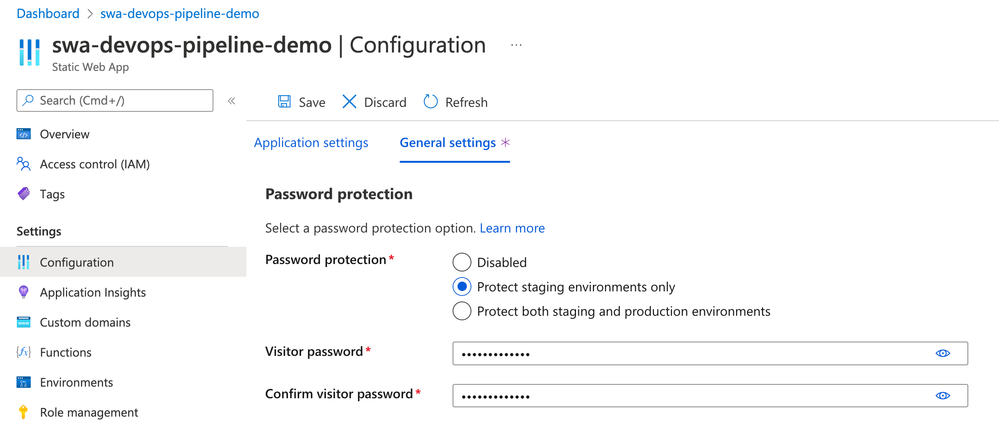Open the Learn more link
The image size is (999, 432).
[x=512, y=228]
